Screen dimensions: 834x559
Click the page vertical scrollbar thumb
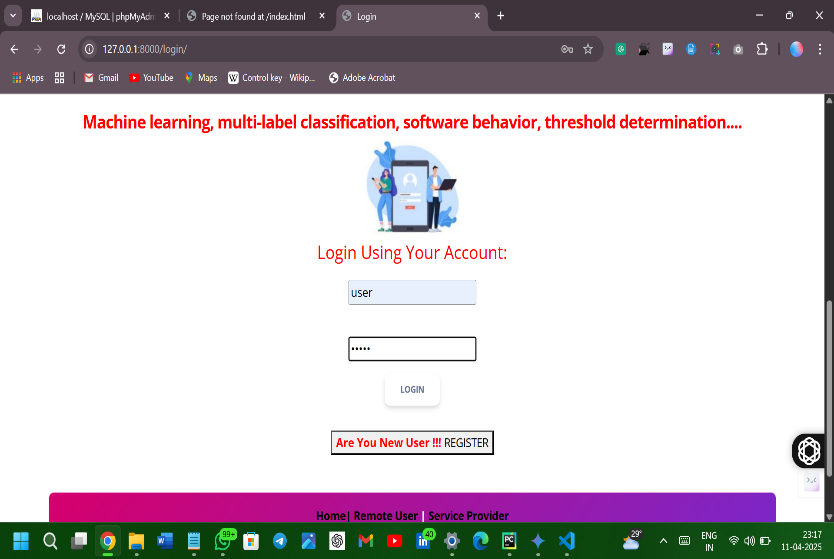[x=829, y=388]
